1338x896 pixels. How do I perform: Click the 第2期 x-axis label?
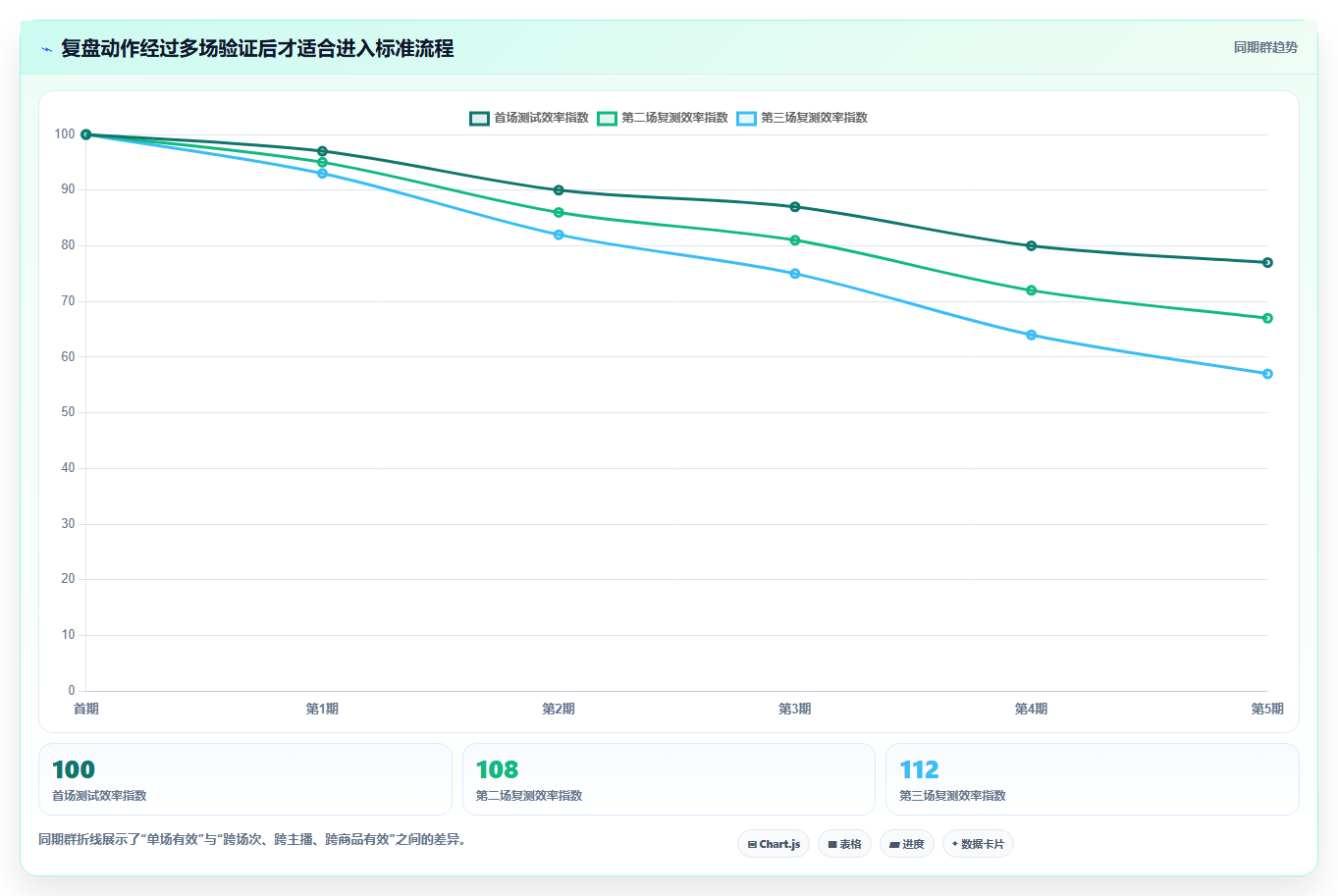coord(559,709)
